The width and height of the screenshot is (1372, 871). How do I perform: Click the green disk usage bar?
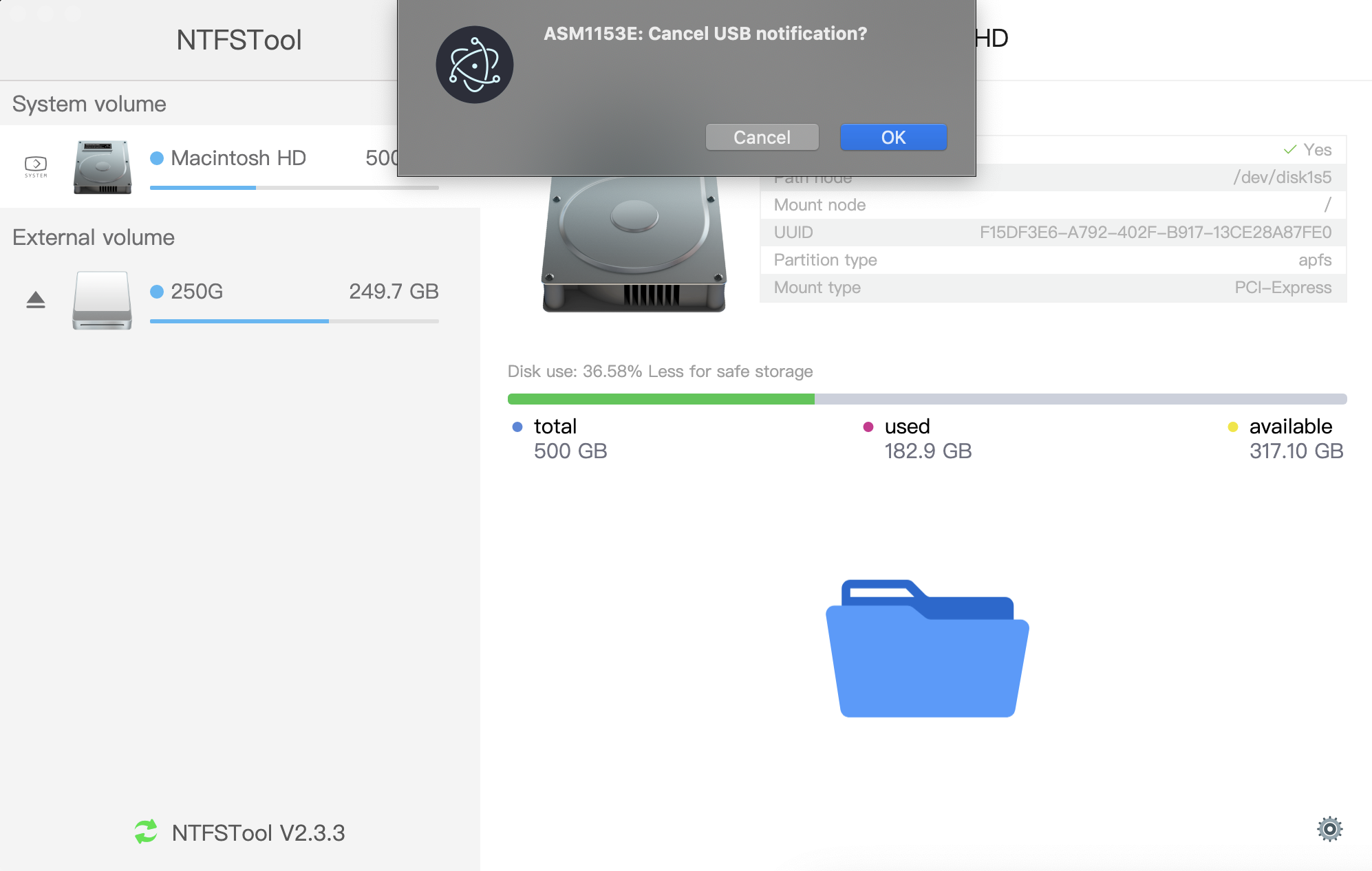coord(661,399)
